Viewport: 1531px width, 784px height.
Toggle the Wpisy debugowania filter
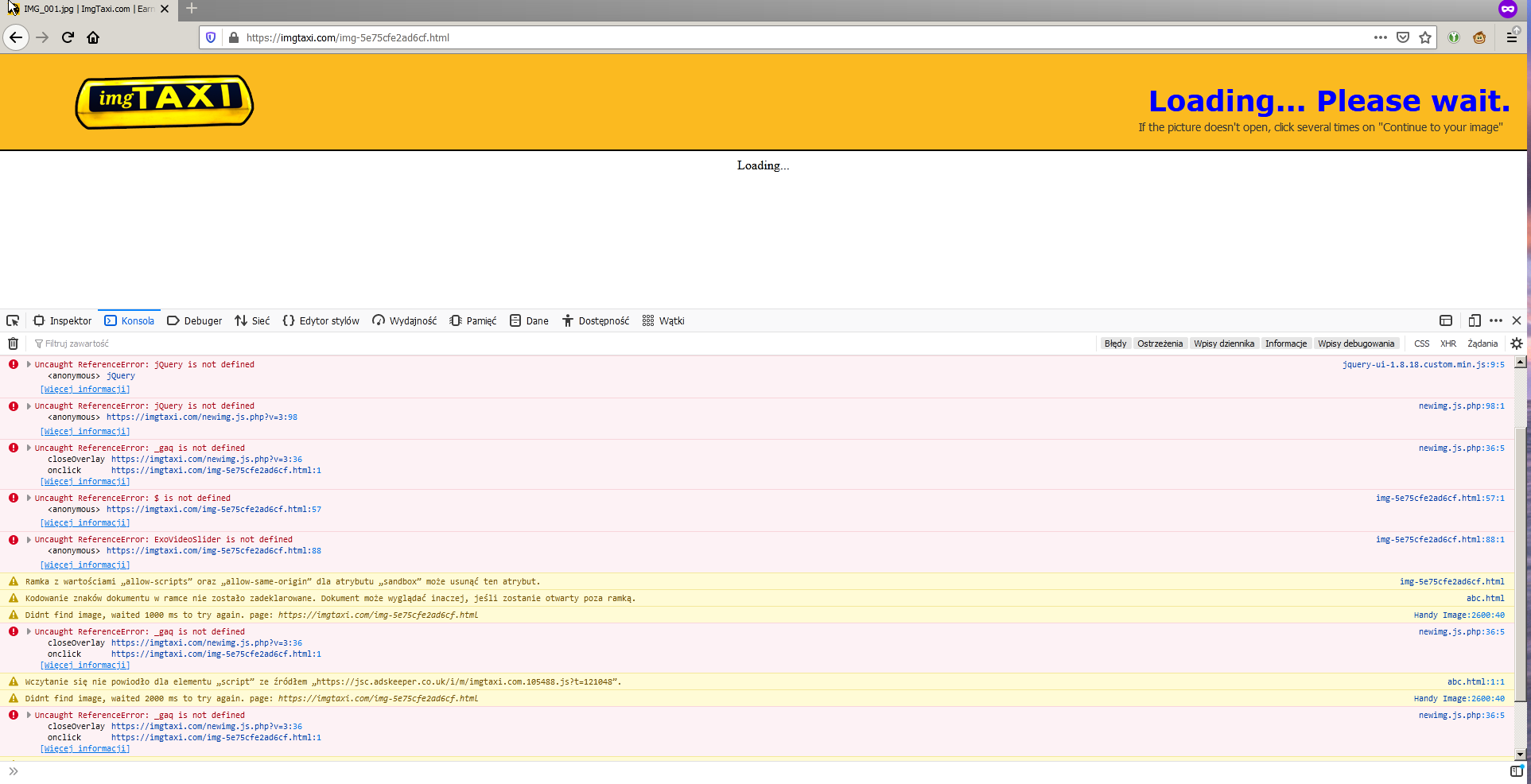(x=1356, y=343)
